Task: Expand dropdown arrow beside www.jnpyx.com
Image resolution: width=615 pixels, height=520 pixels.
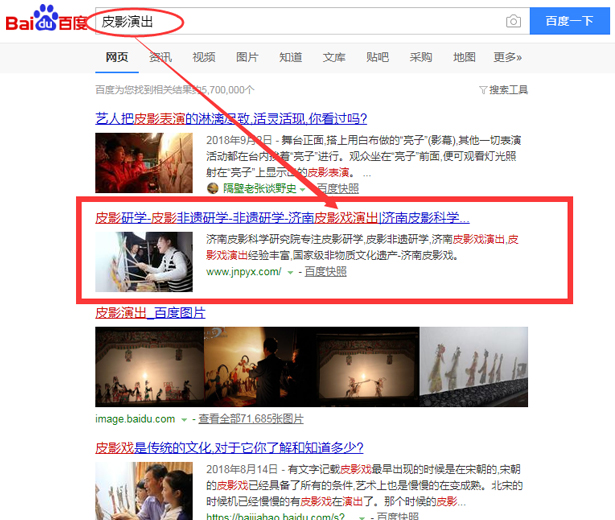Action: tap(290, 272)
